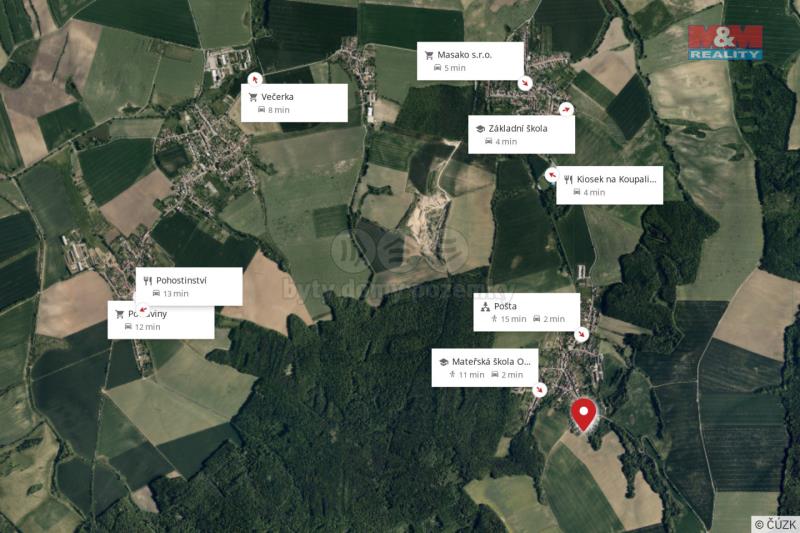Click the arrow marker beside Kiosek na Koupališti
800x533 pixels.
click(552, 175)
